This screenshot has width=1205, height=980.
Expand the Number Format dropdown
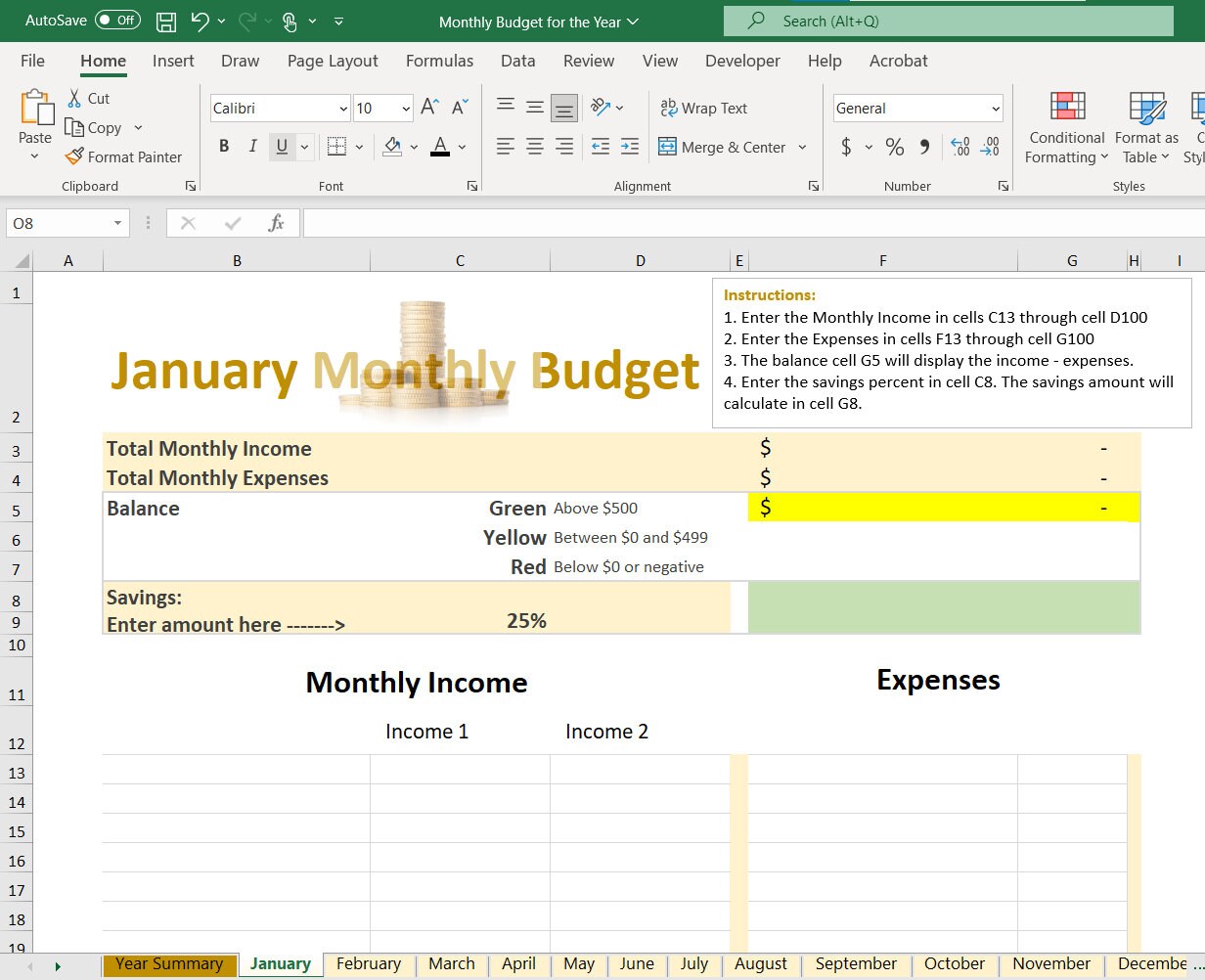pyautogui.click(x=997, y=108)
